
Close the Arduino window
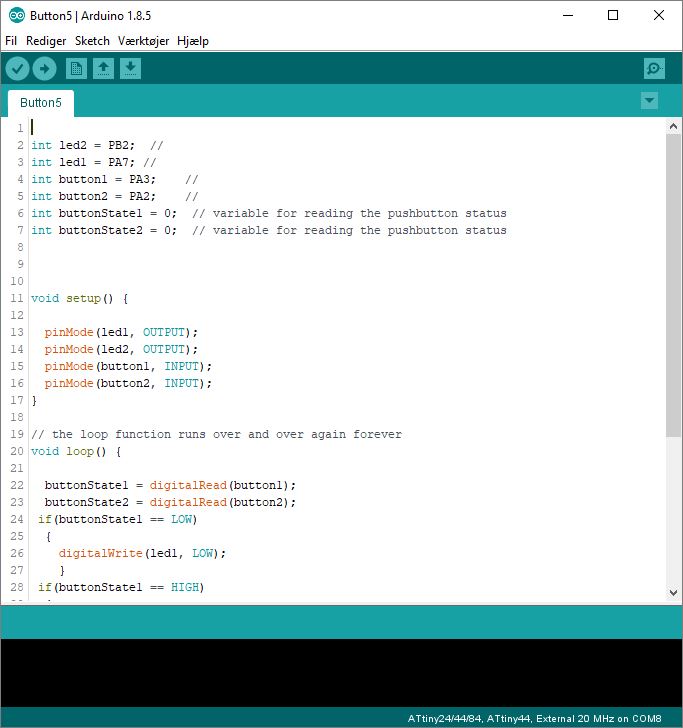click(x=658, y=15)
